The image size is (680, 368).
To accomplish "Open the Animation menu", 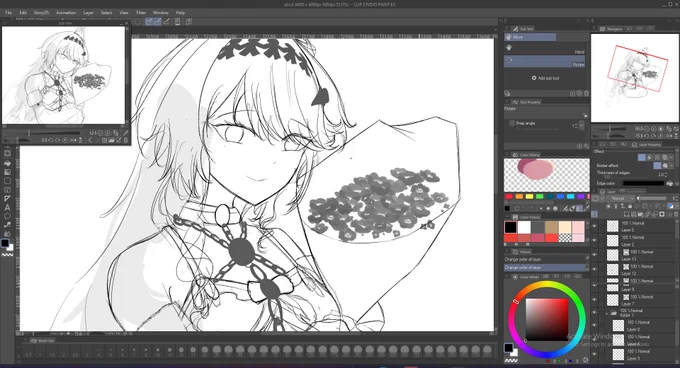I will [66, 13].
